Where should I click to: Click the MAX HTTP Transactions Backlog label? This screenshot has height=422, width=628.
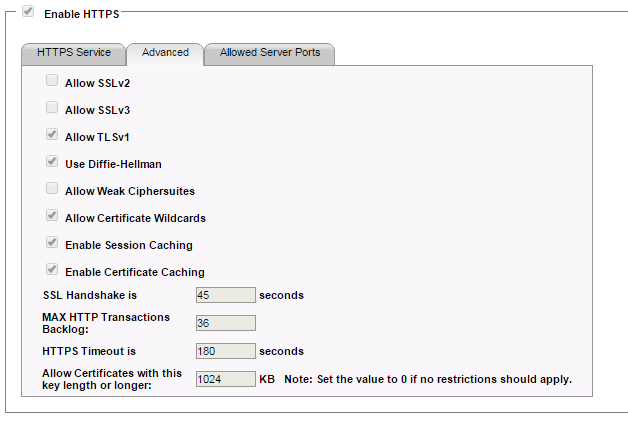(106, 323)
